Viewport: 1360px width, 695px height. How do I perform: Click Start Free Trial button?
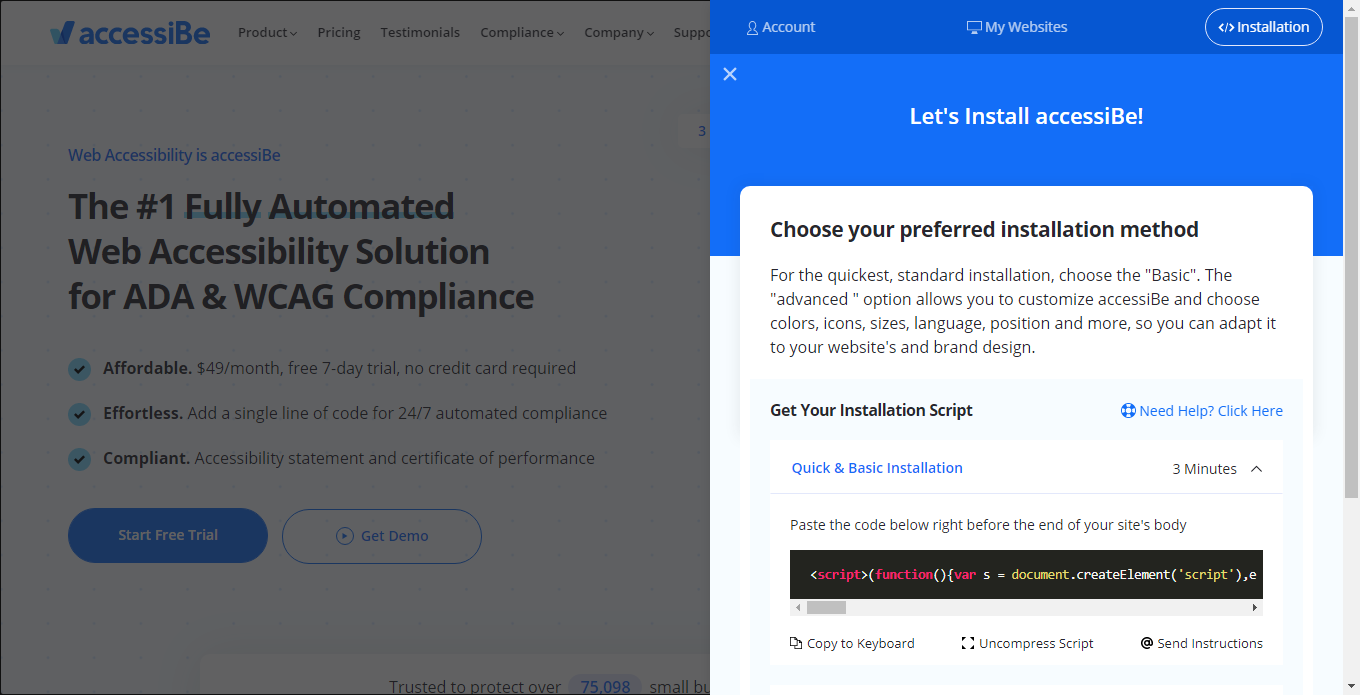pos(168,536)
